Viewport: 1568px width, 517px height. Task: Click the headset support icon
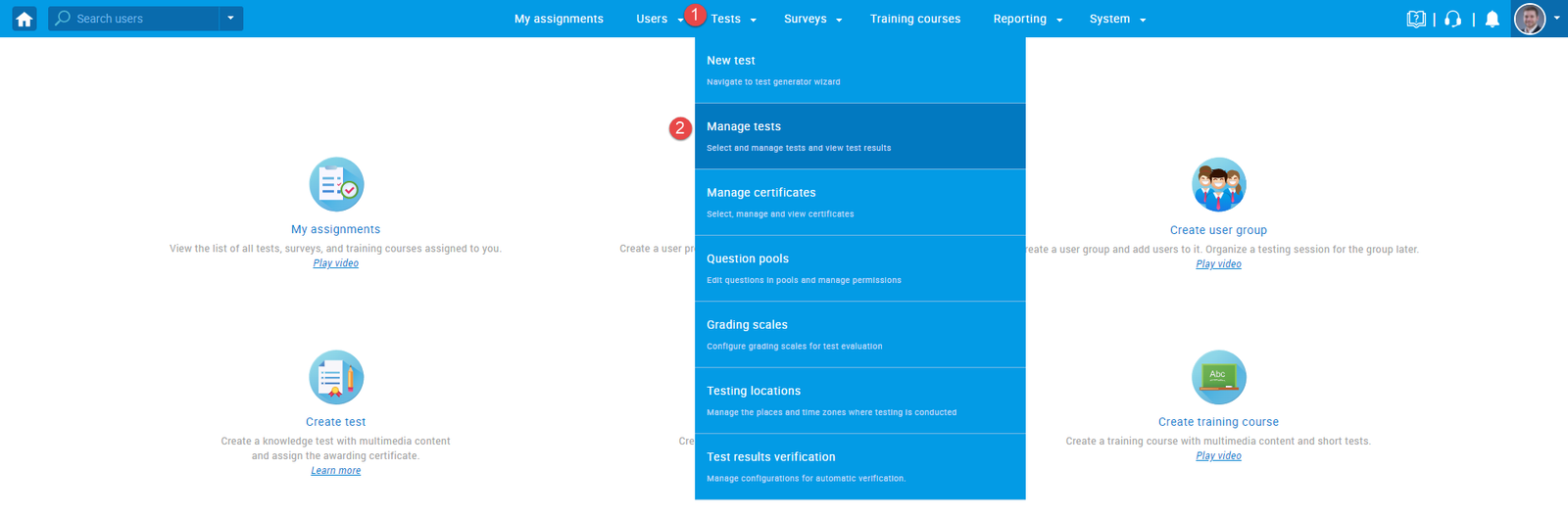tap(1453, 19)
